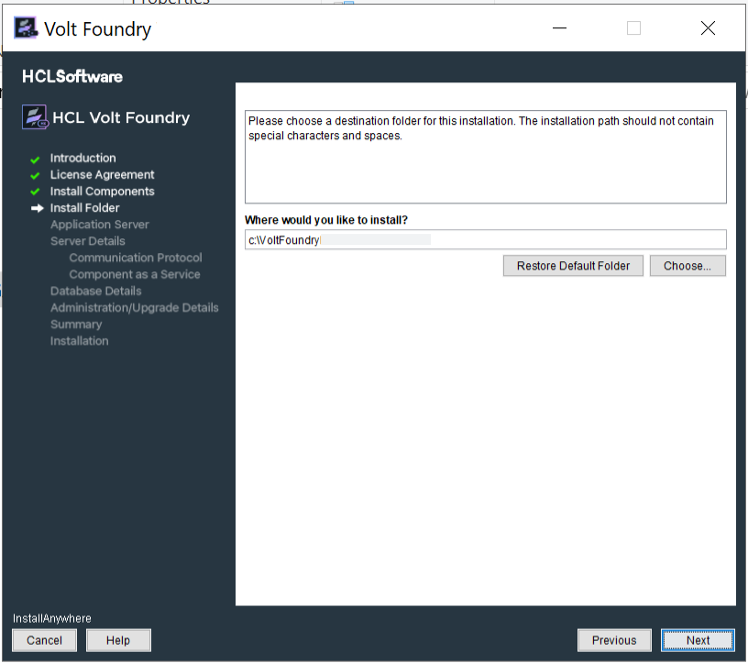Select the Communication Protocol step
Viewport: 749px width, 665px height.
click(136, 258)
